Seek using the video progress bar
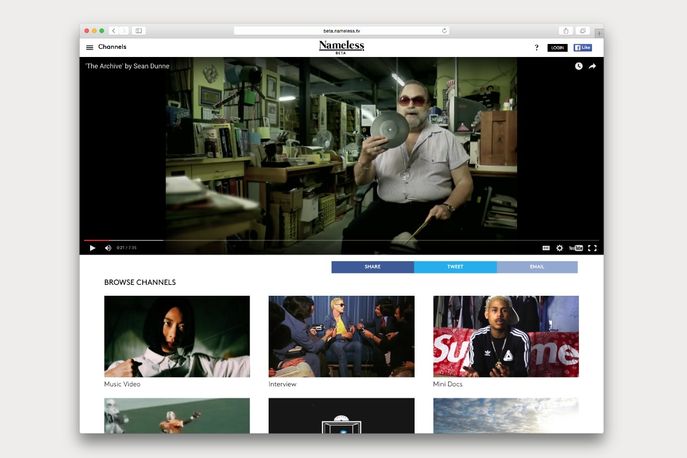The height and width of the screenshot is (458, 687). (x=340, y=240)
